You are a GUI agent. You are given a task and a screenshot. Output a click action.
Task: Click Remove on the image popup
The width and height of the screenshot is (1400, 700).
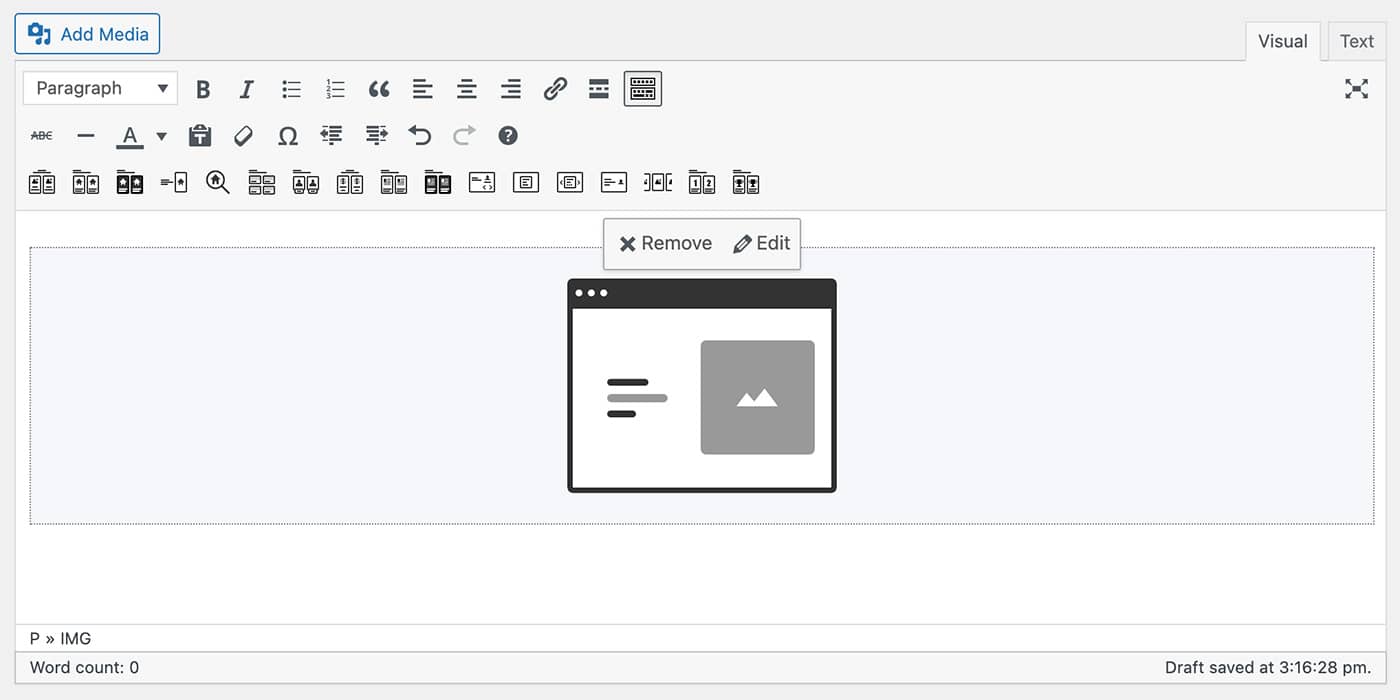click(x=666, y=243)
